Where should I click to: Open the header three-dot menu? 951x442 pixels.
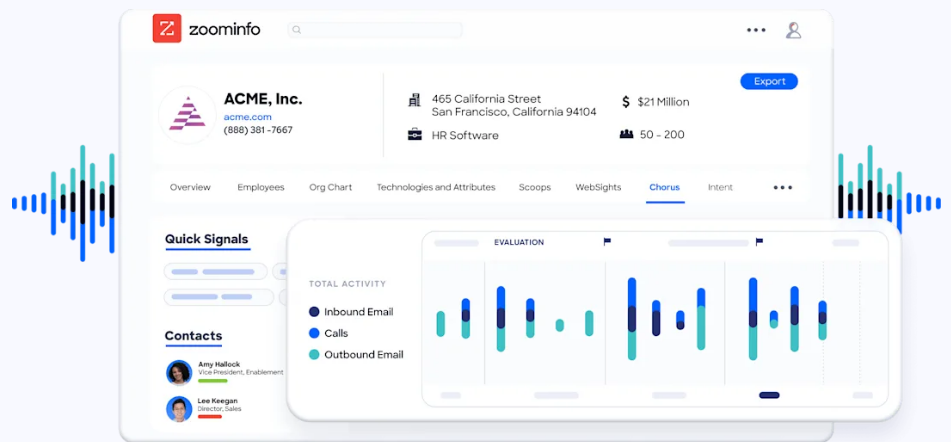pos(756,30)
